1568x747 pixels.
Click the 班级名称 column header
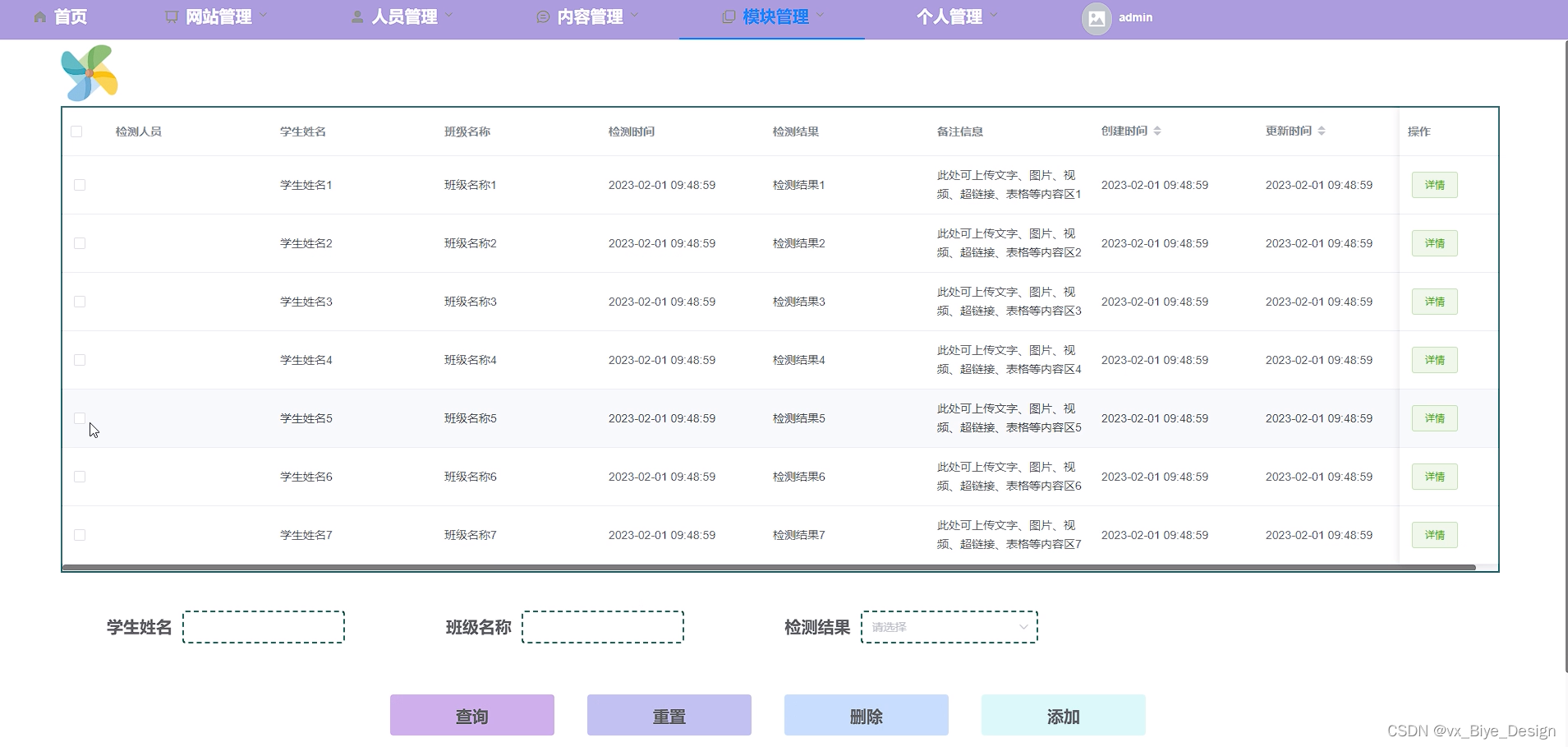click(x=467, y=131)
